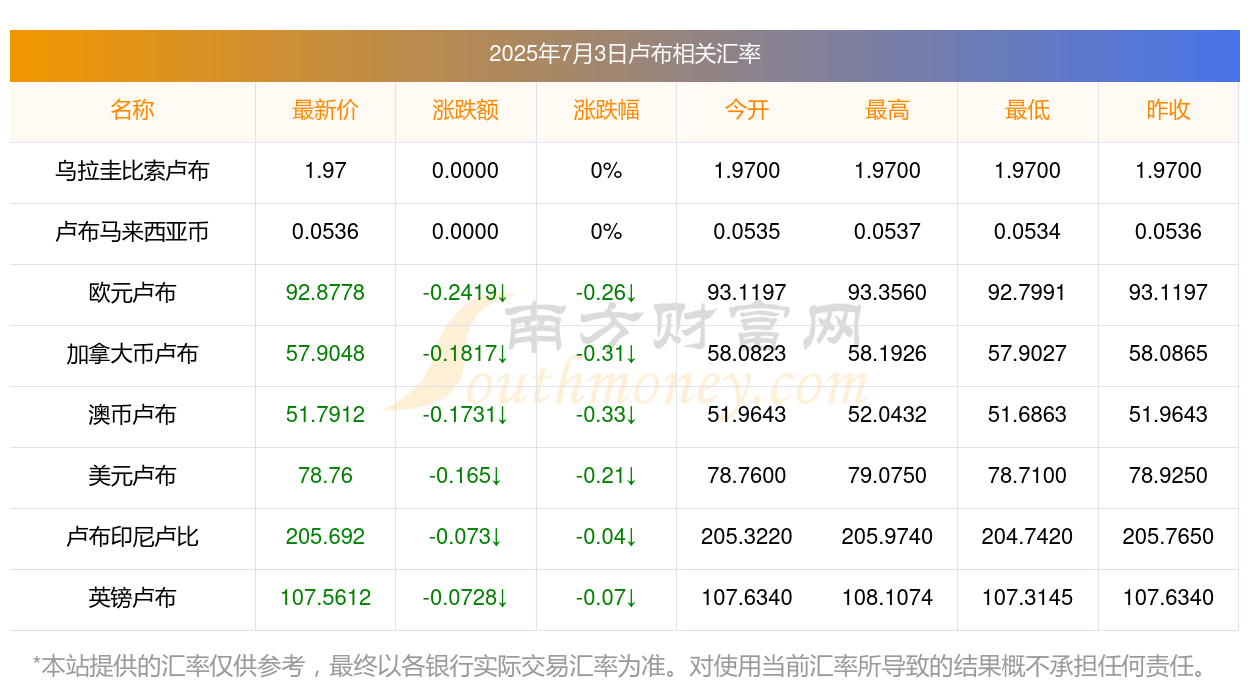Viewport: 1250px width, 698px height.
Task: Click the row name 欧元卢布
Action: [x=132, y=293]
